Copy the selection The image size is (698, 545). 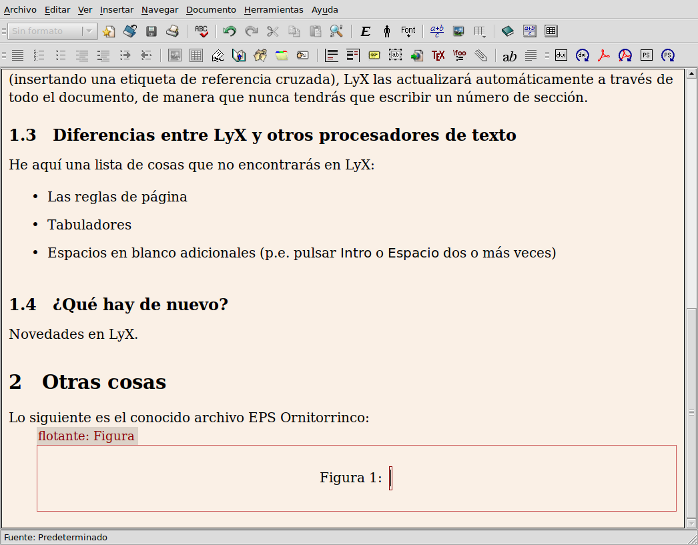tap(294, 31)
